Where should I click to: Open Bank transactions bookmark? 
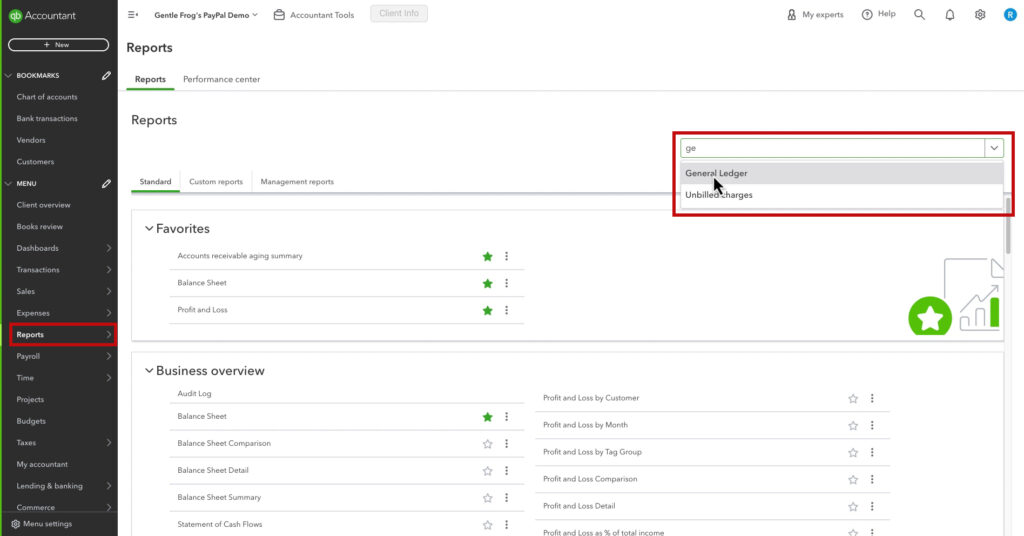pos(47,118)
